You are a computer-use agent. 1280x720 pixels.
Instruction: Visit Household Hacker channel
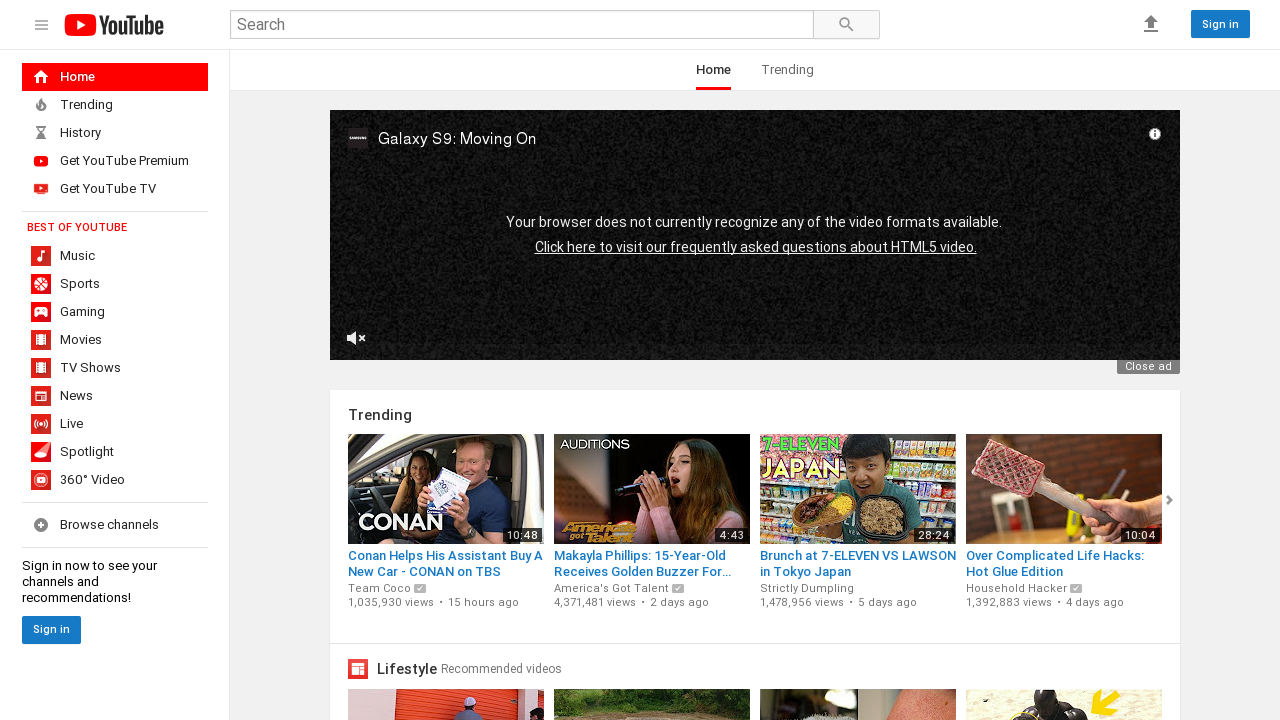(1016, 589)
